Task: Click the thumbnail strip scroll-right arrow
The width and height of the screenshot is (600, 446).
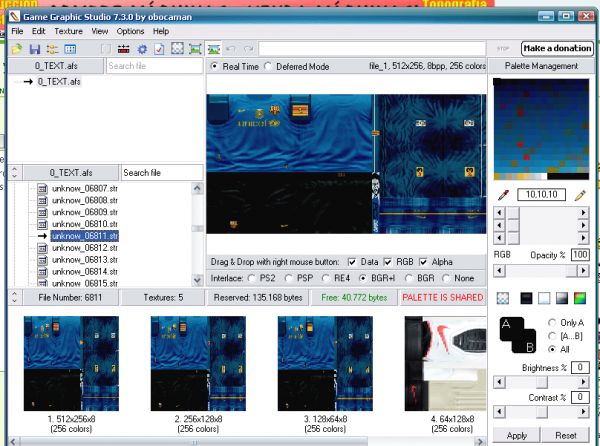Action: (481, 442)
